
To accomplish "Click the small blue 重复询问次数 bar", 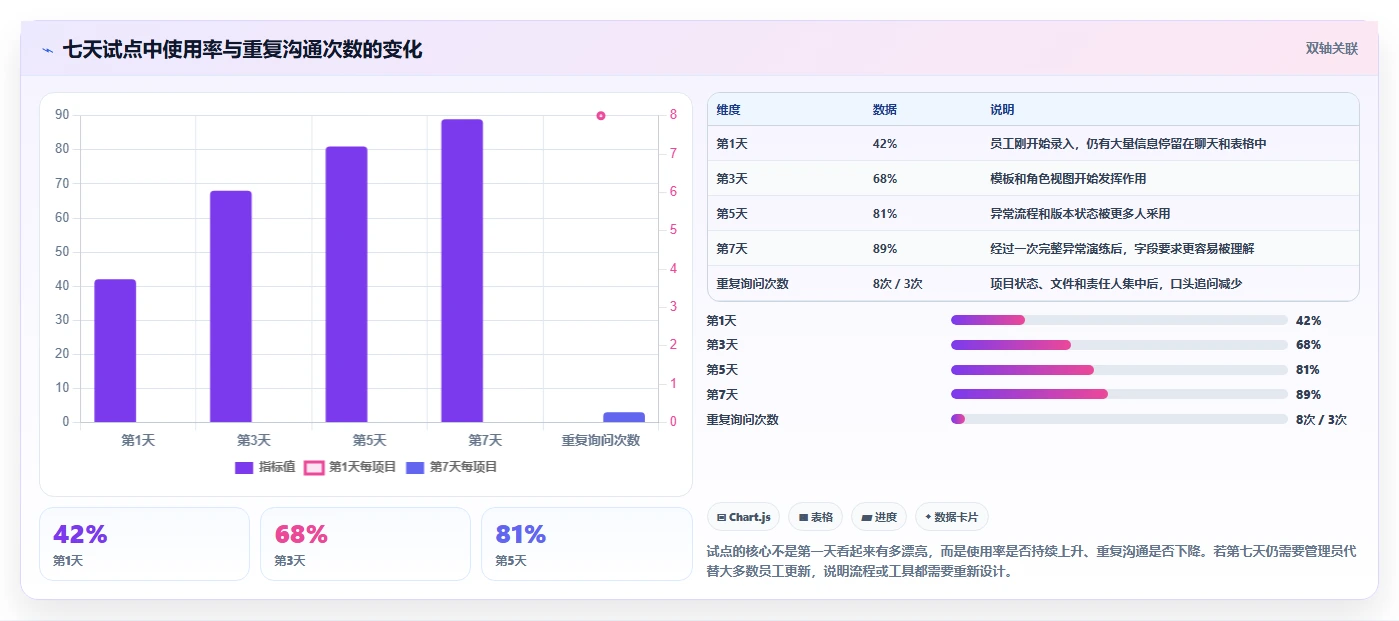I will pyautogui.click(x=624, y=417).
